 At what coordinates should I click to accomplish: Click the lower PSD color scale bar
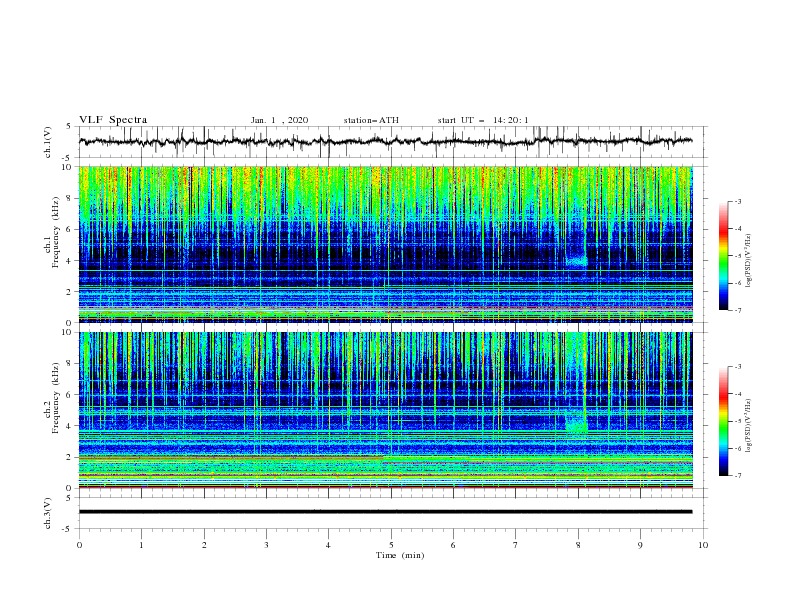724,421
